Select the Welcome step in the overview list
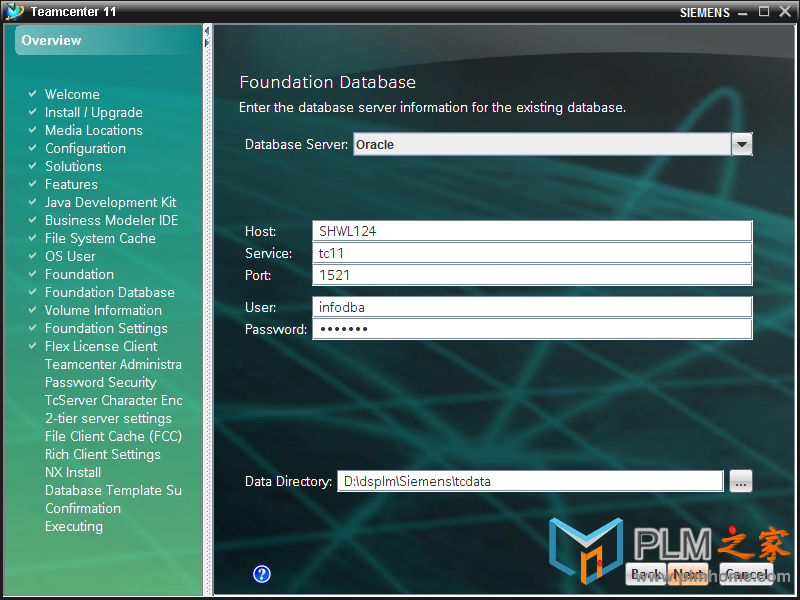The width and height of the screenshot is (800, 600). click(72, 94)
